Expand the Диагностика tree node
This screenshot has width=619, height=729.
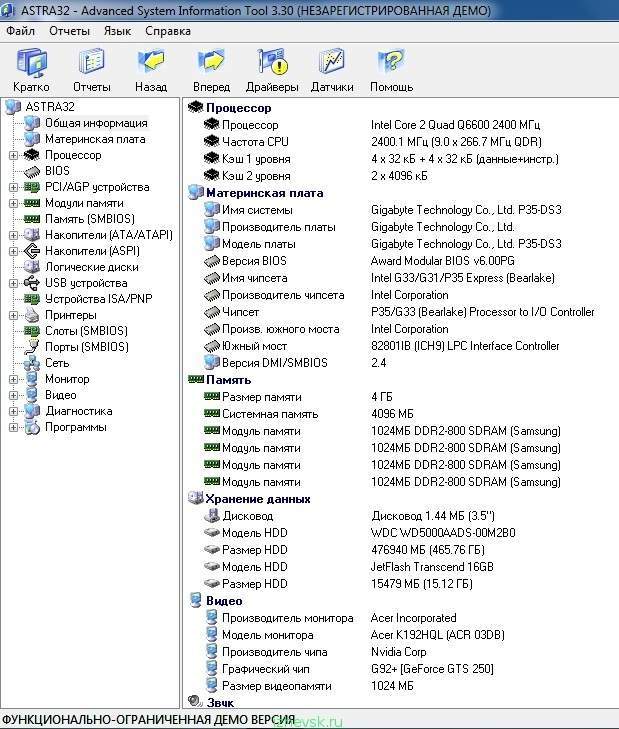[13, 411]
